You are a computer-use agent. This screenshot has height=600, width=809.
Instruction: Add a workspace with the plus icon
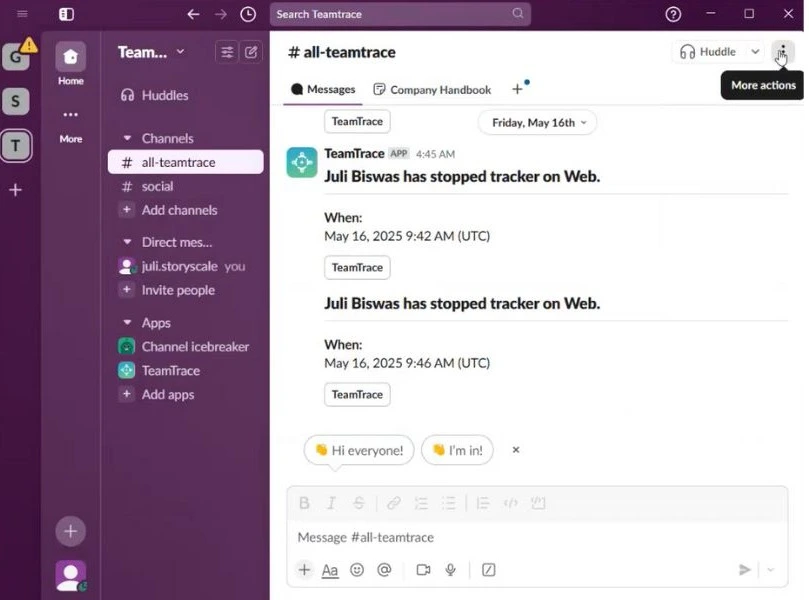click(x=15, y=190)
